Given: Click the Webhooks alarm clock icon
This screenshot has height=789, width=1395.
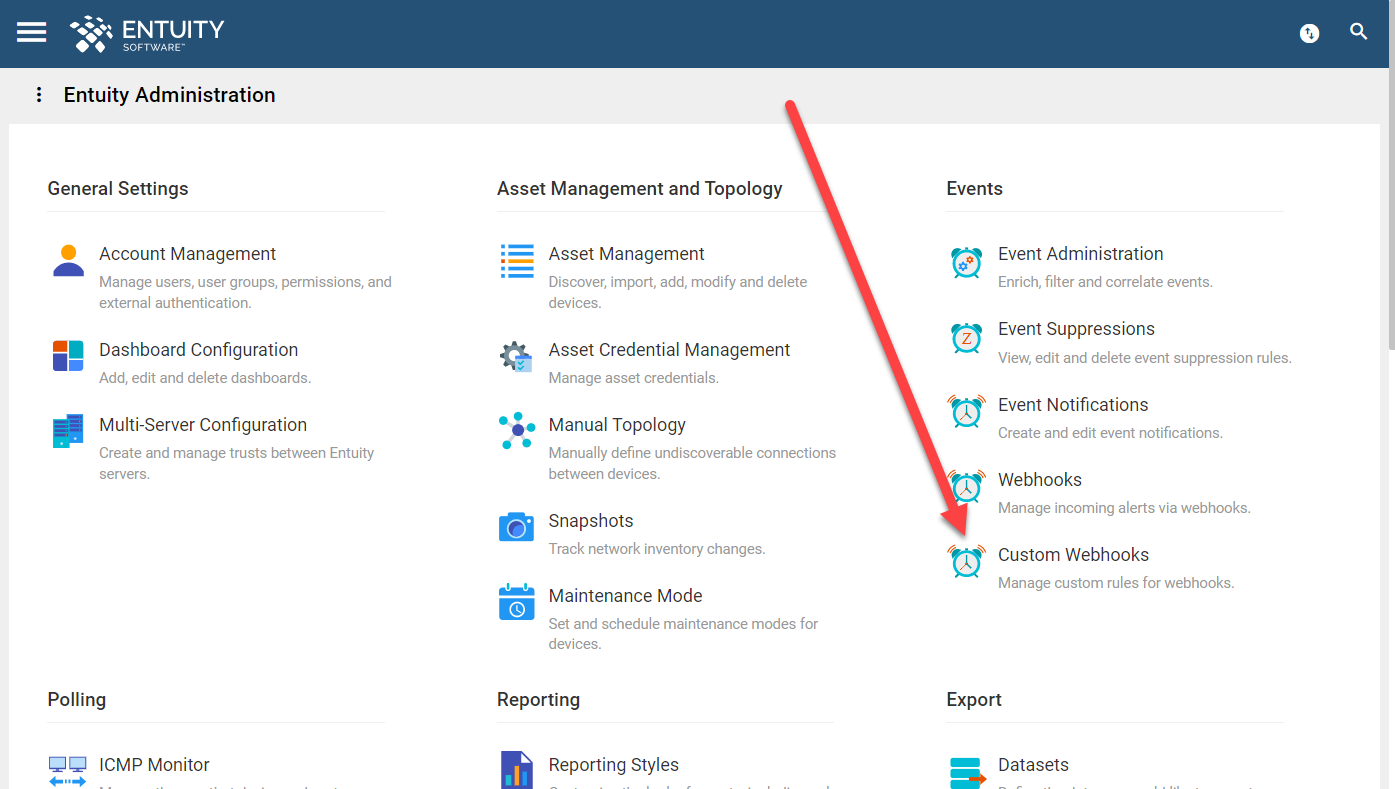Looking at the screenshot, I should pos(965,487).
